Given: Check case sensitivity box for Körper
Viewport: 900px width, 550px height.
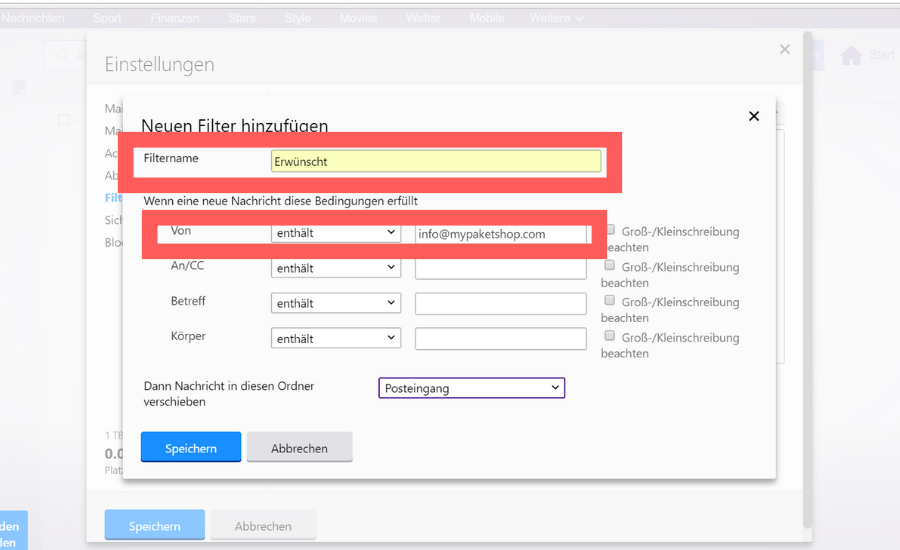Looking at the screenshot, I should (x=611, y=336).
